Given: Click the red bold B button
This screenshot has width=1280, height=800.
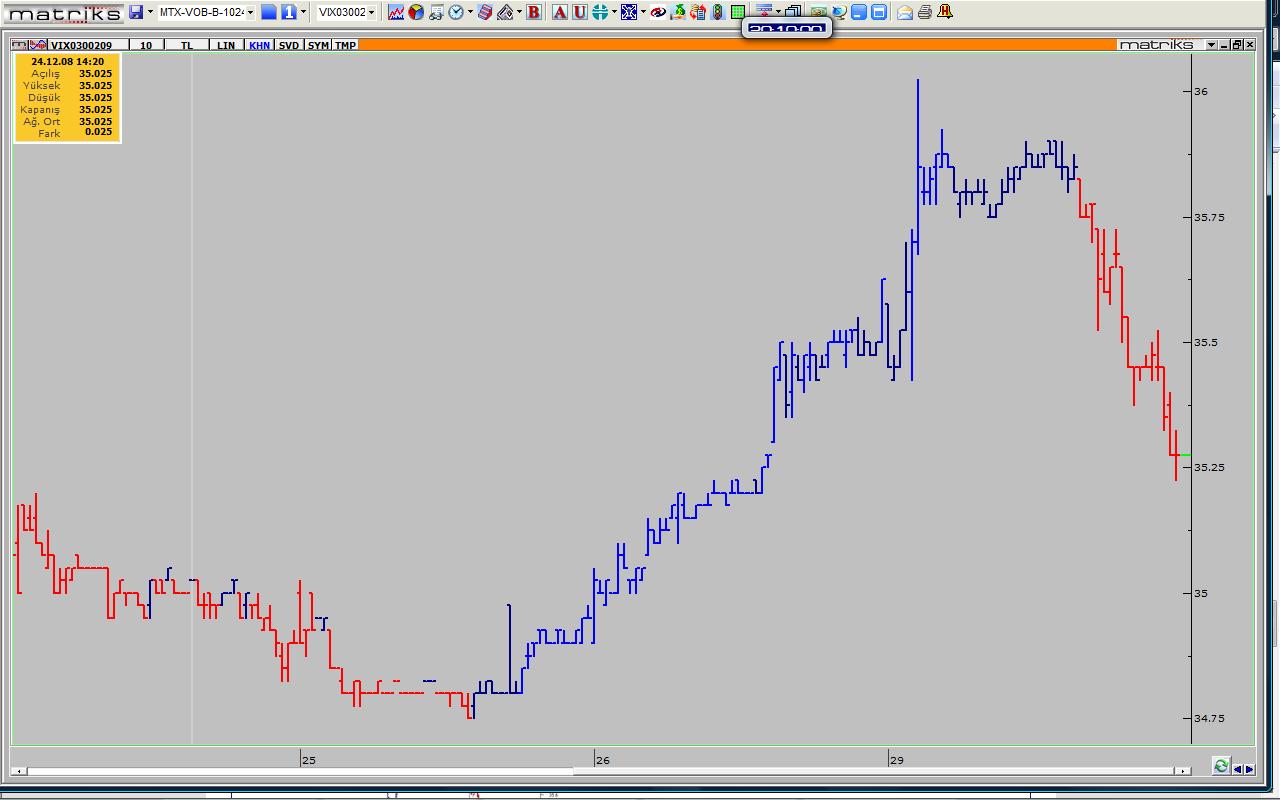Looking at the screenshot, I should 534,12.
